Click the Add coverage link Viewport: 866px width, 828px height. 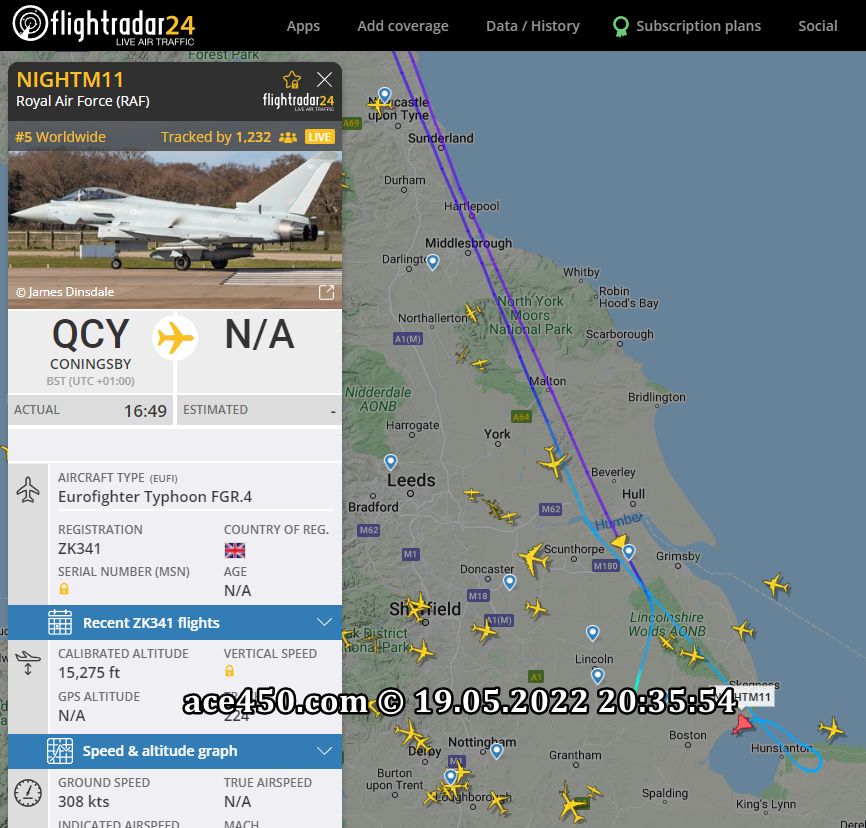403,26
